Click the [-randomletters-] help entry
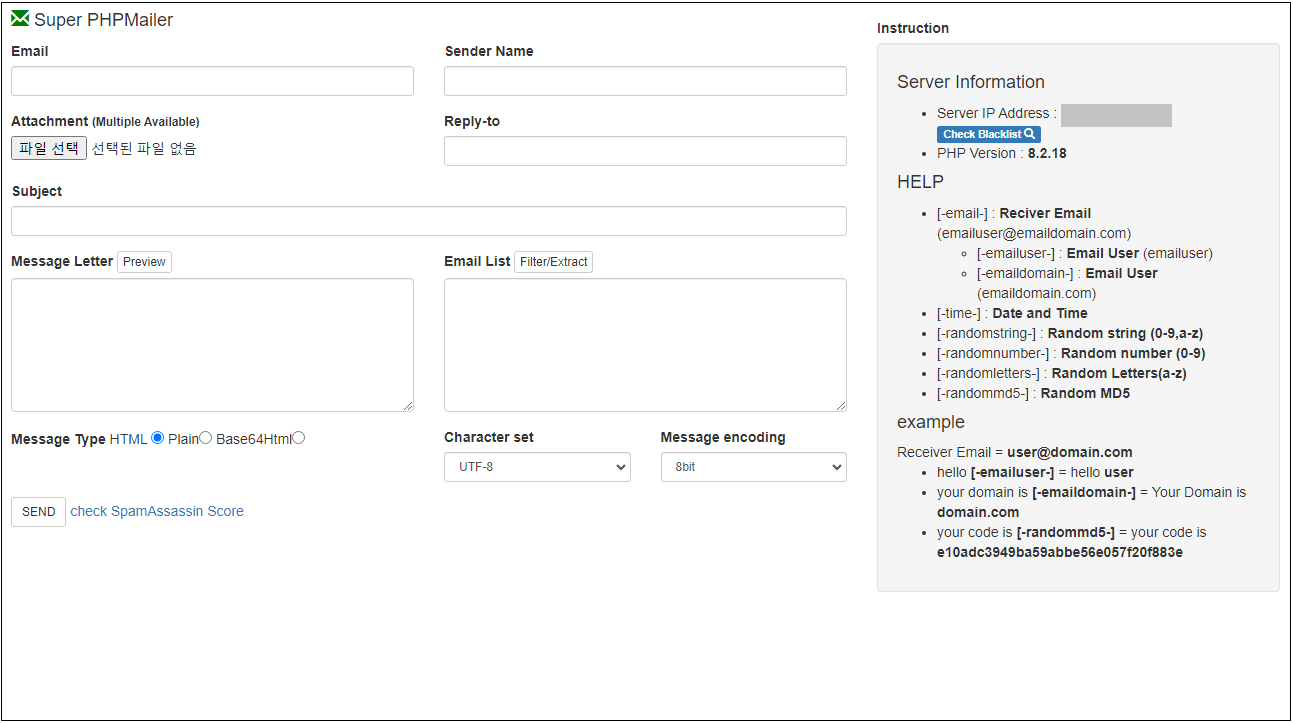Image resolution: width=1293 pixels, height=723 pixels. point(1062,373)
